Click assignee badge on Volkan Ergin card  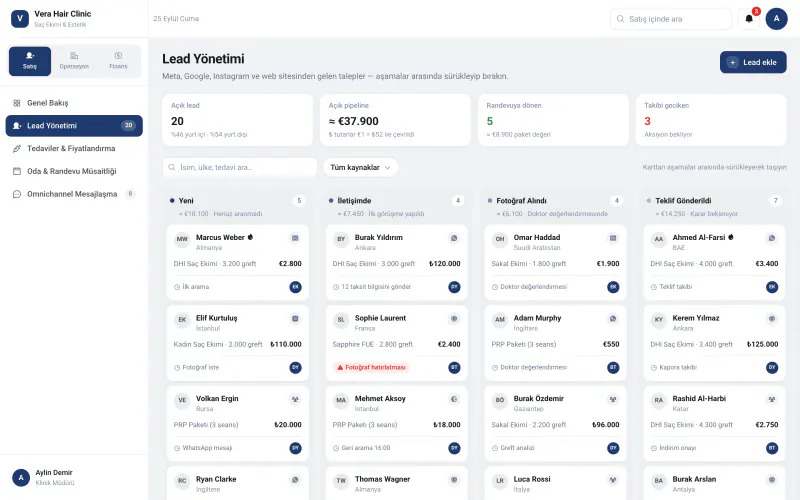point(295,448)
